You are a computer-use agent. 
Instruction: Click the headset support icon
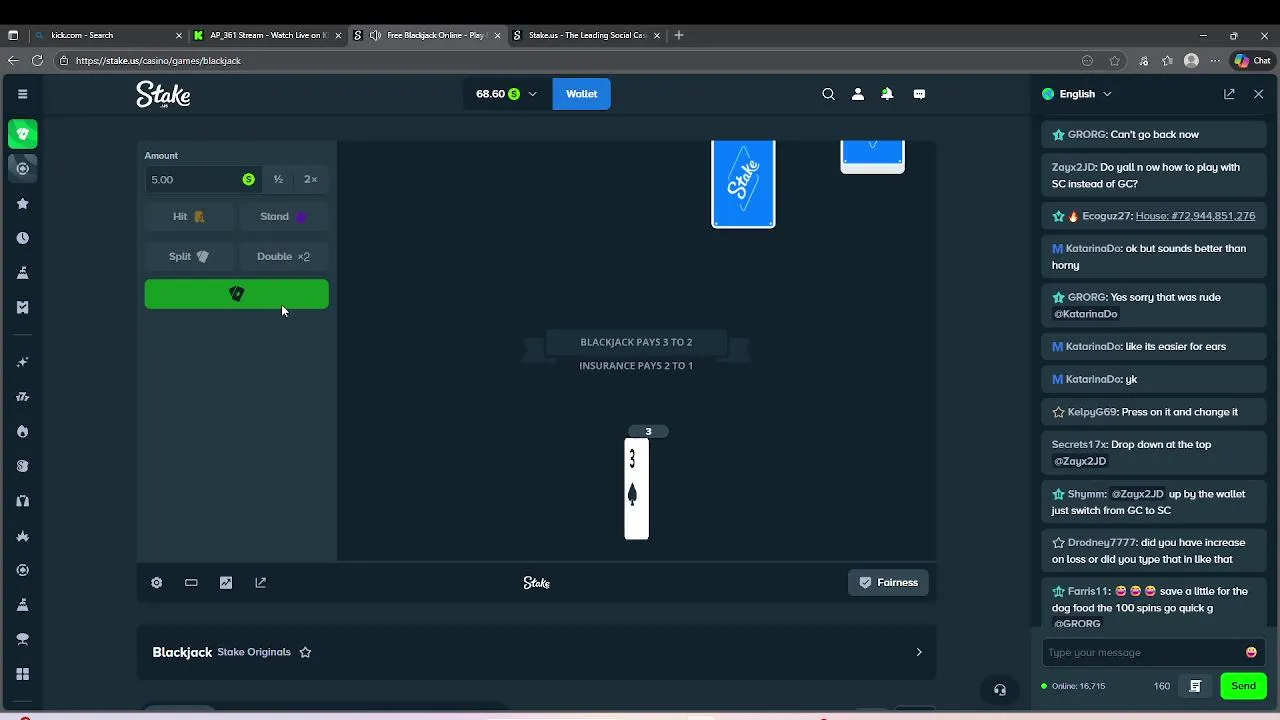coord(999,690)
